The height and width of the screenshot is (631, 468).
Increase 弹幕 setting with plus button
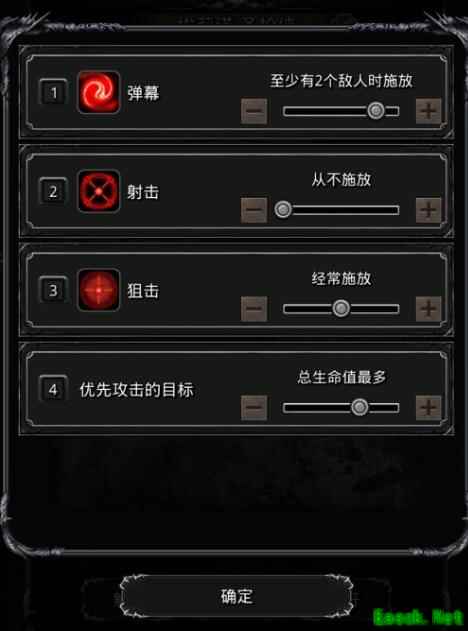(x=429, y=111)
